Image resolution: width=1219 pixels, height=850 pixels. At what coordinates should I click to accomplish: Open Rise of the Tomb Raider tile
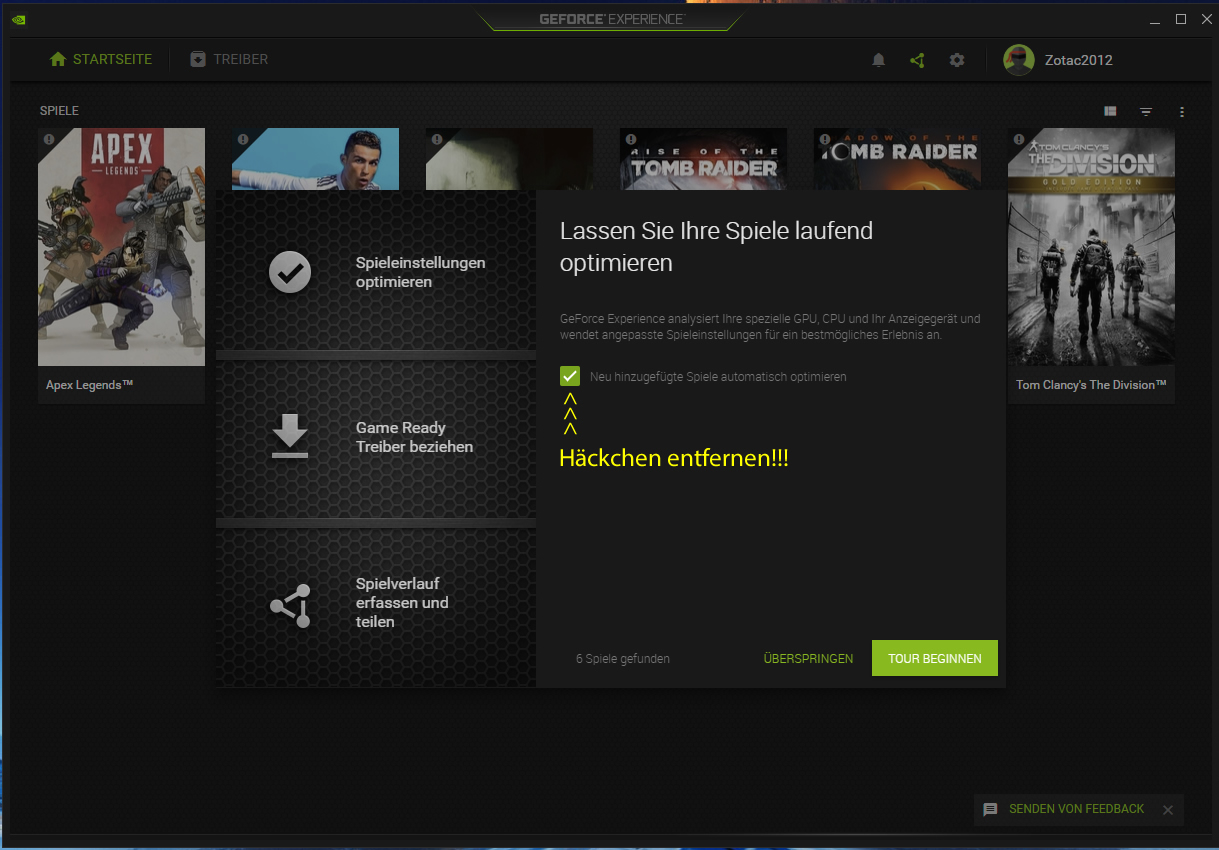point(703,159)
